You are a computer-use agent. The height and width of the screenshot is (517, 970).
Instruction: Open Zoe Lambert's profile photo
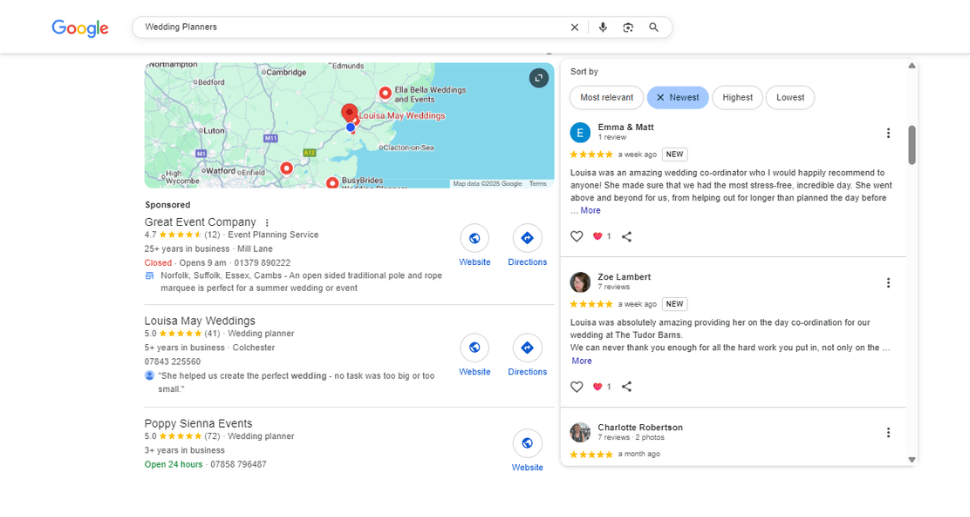tap(580, 282)
